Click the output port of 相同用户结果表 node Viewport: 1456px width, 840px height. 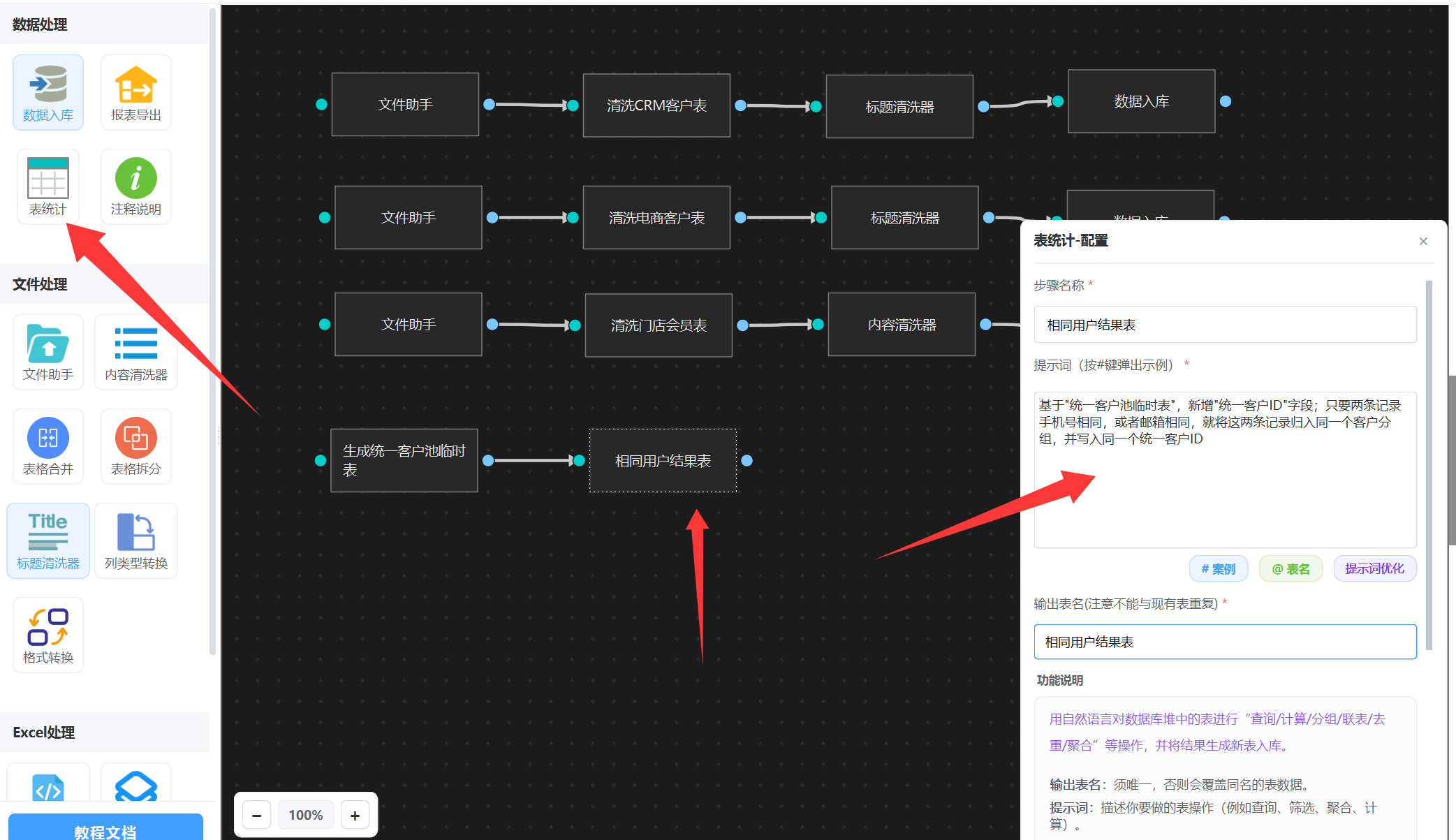(x=747, y=461)
